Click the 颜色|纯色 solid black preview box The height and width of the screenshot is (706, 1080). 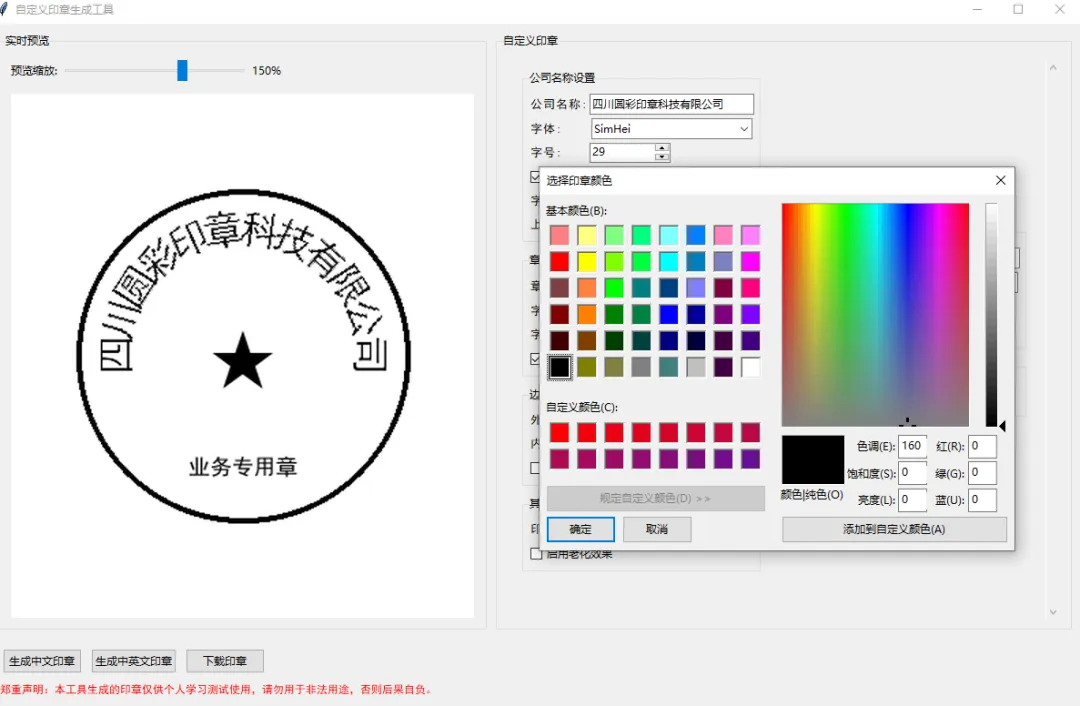[813, 459]
